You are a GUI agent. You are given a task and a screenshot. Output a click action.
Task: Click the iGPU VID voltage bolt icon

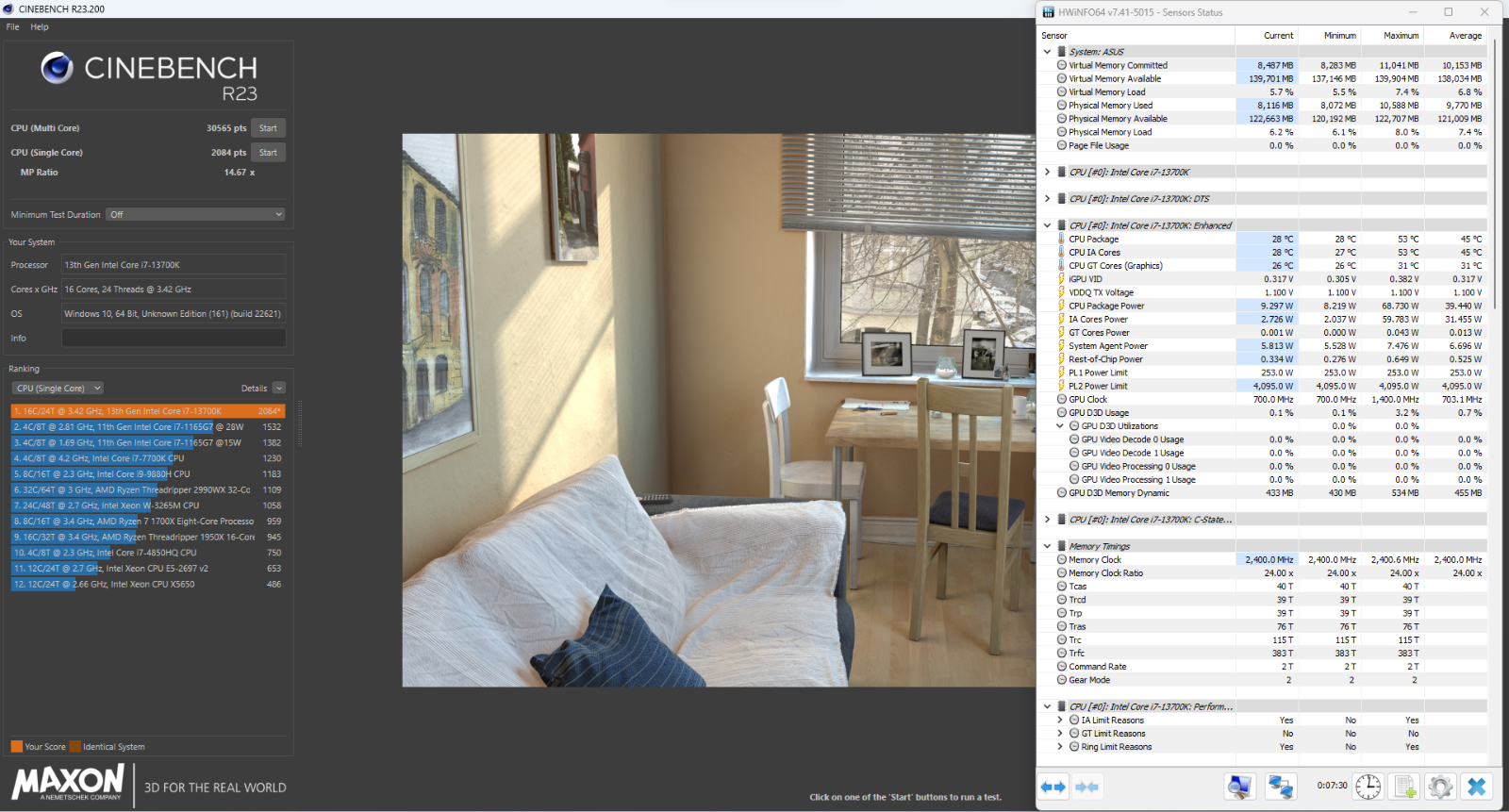(x=1061, y=279)
